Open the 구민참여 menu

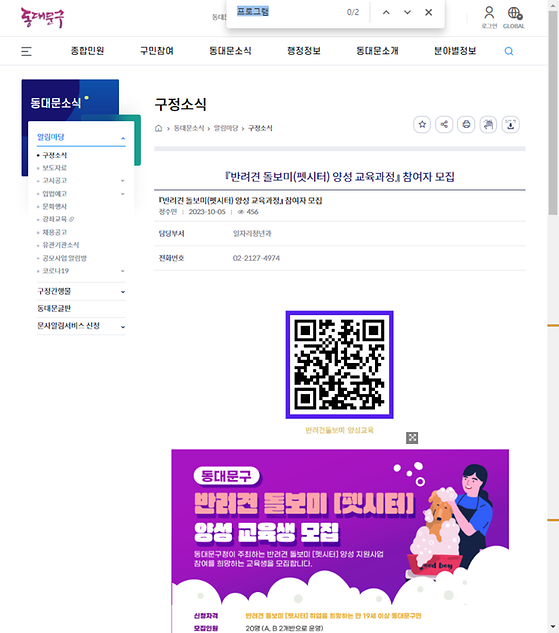[x=157, y=51]
